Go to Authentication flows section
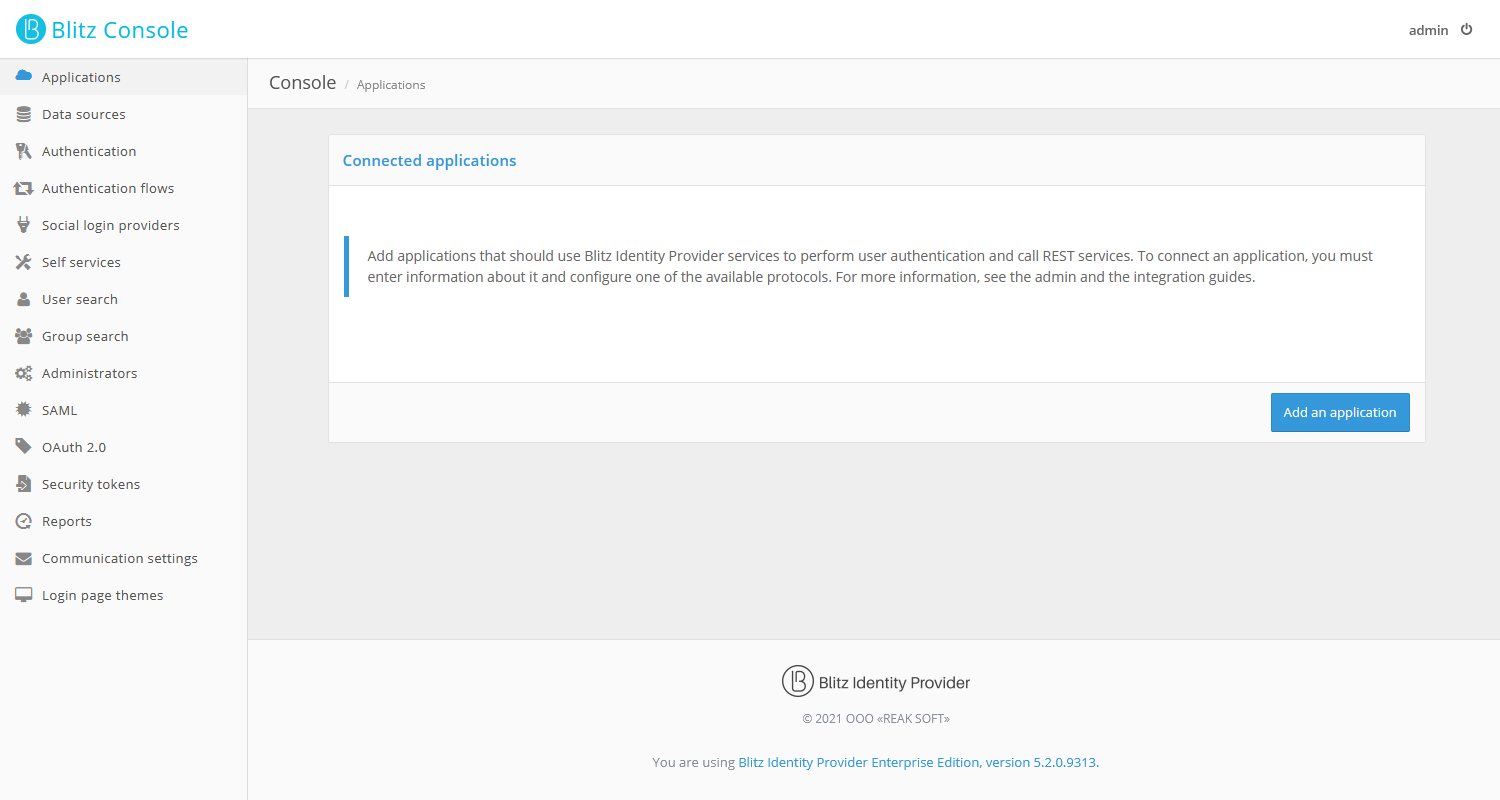This screenshot has width=1500, height=800. click(x=124, y=188)
